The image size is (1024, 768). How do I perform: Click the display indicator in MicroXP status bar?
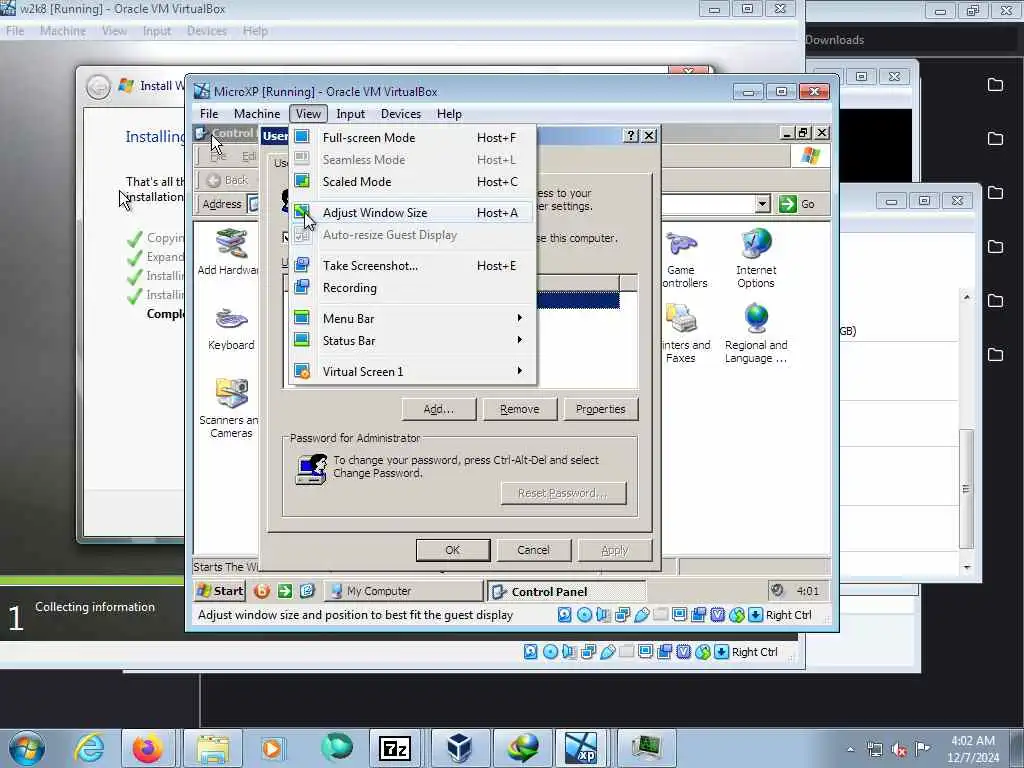point(679,615)
